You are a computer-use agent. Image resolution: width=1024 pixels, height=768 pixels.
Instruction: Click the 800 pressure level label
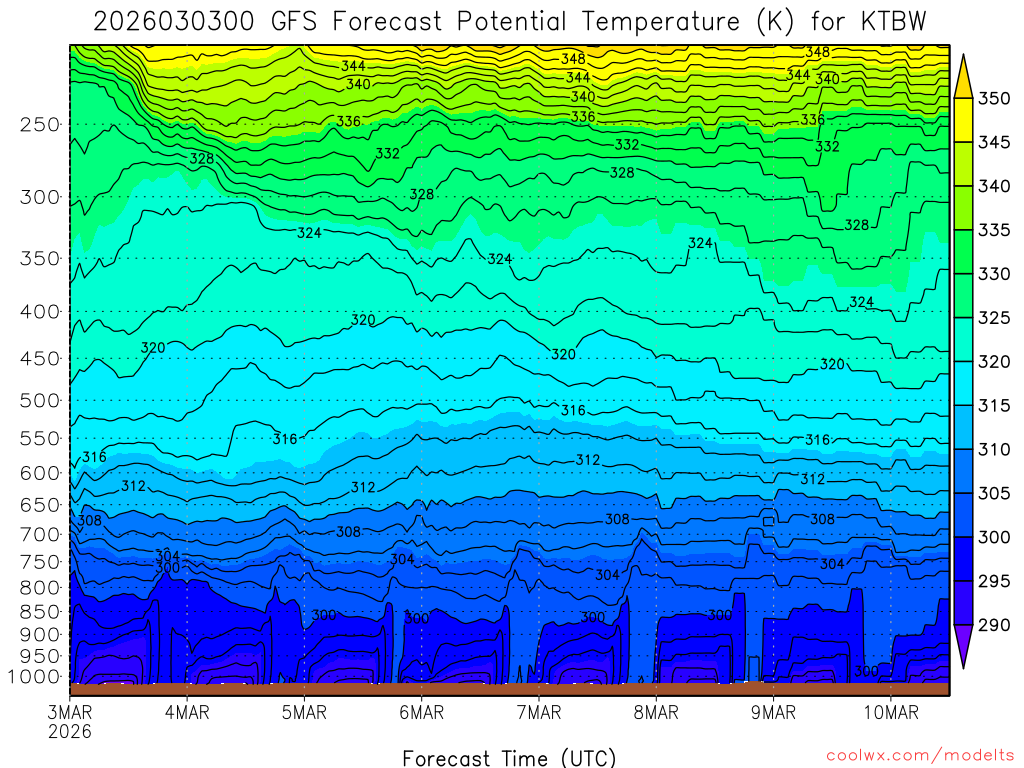coord(40,587)
